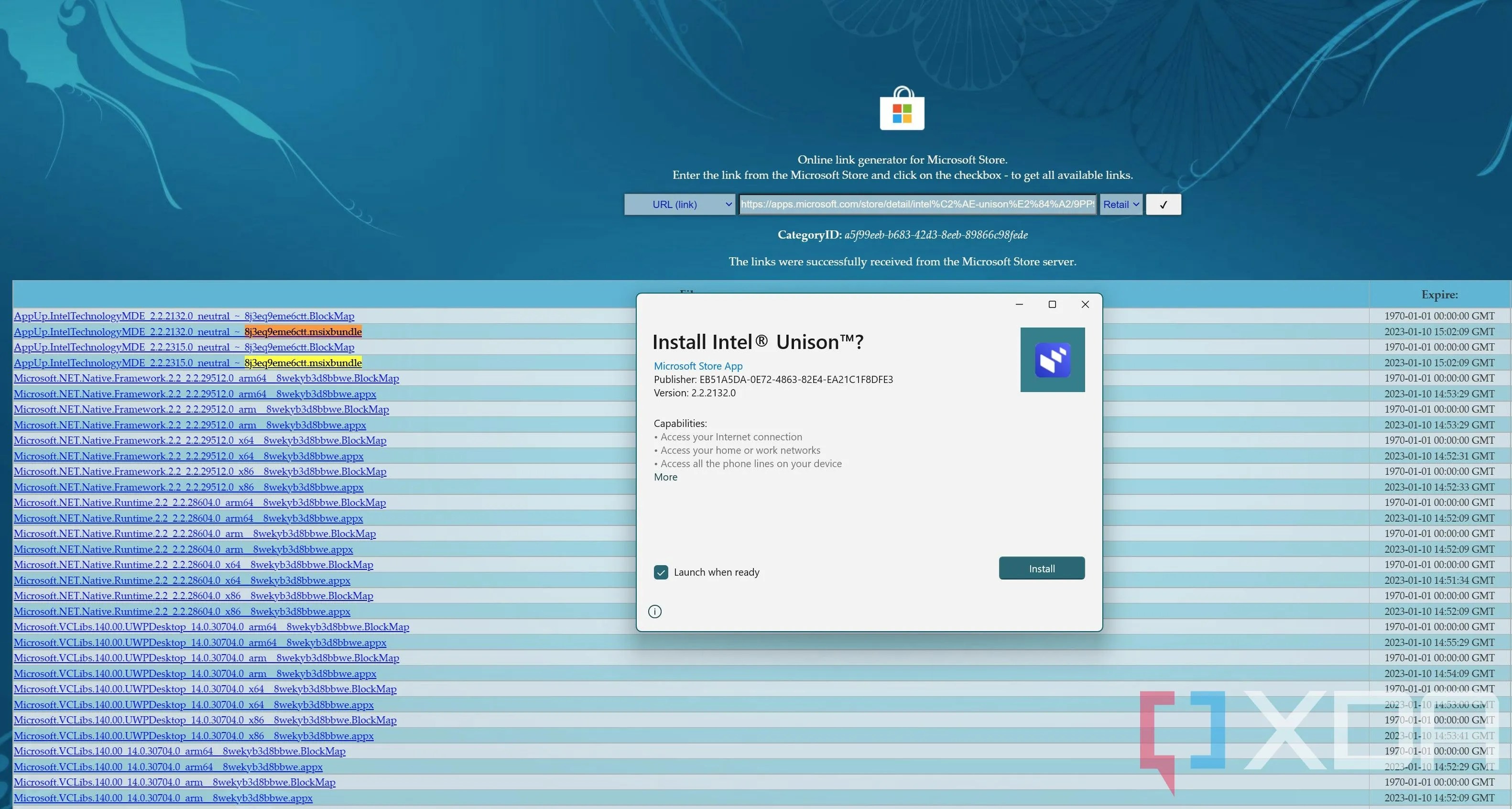
Task: Open NET.Native.Framework 2.2.29512.0 x64 appx link
Action: click(188, 456)
